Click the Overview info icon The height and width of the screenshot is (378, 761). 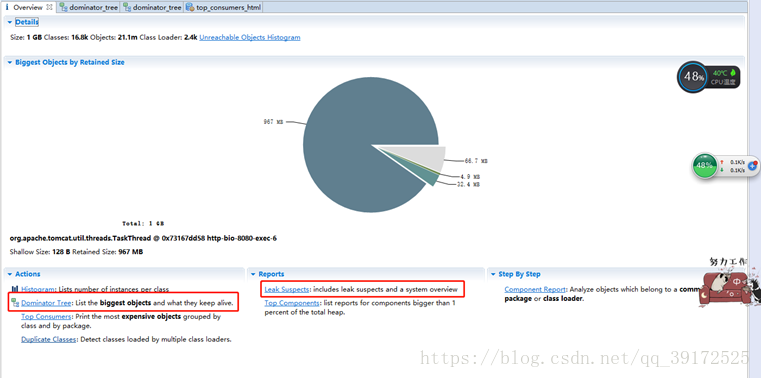[x=7, y=7]
